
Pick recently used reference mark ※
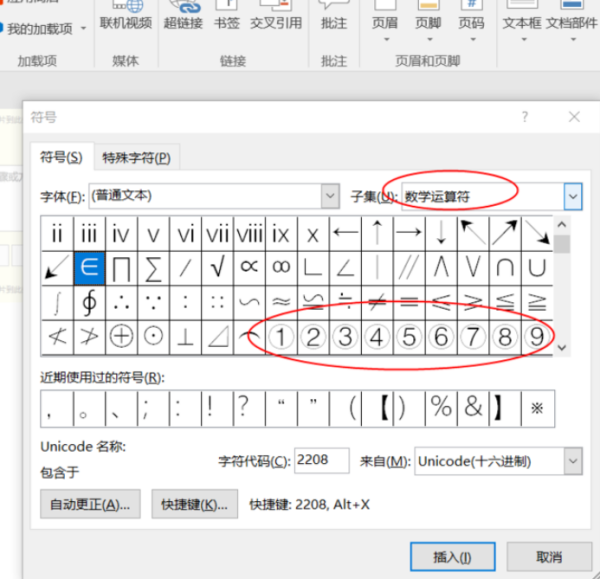pos(537,408)
